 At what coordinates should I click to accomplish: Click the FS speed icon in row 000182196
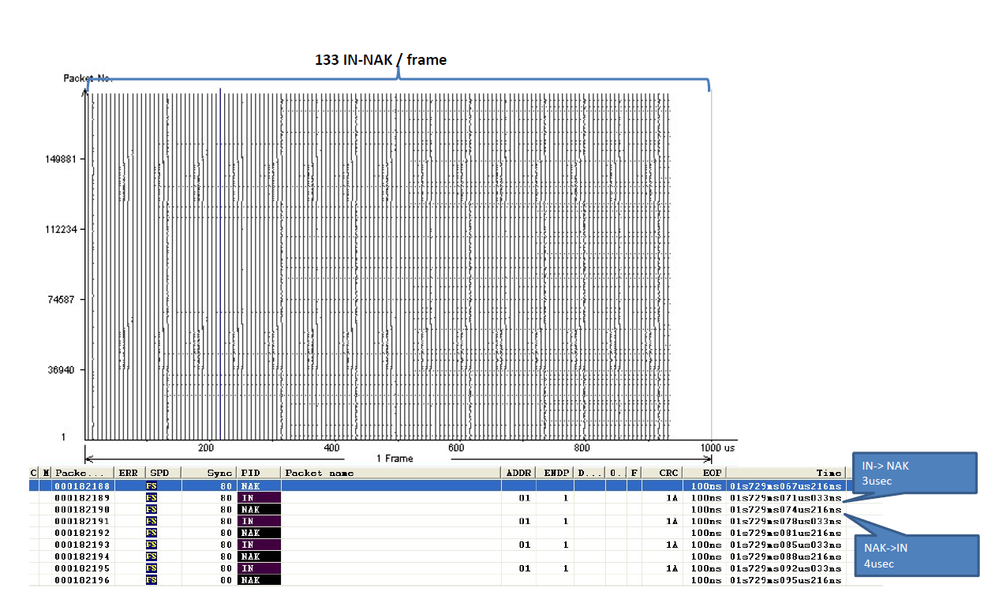(151, 580)
